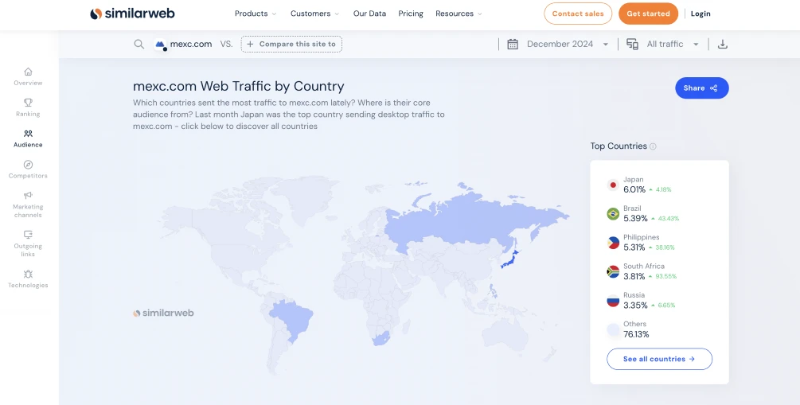Click the plus icon in Compare field
Image resolution: width=800 pixels, height=405 pixels.
(x=250, y=44)
